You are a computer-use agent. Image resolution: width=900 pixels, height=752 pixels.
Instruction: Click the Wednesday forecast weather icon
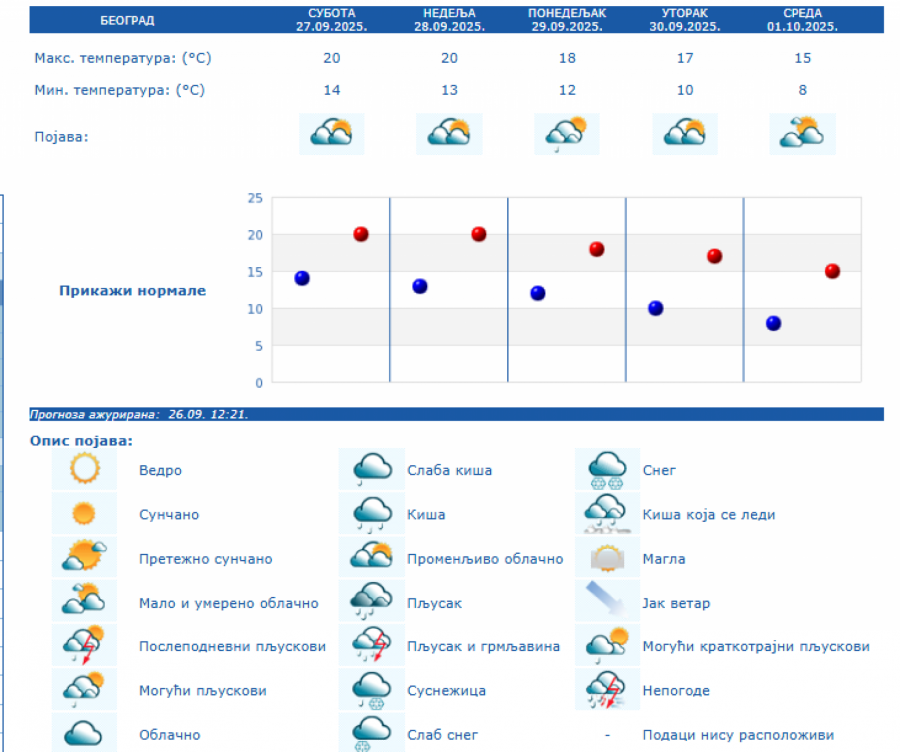pos(802,133)
